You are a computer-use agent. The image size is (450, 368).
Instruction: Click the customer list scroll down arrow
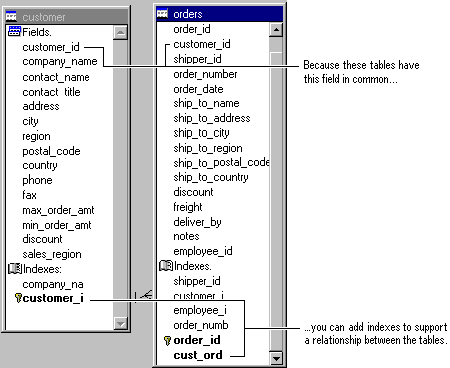pyautogui.click(x=120, y=323)
